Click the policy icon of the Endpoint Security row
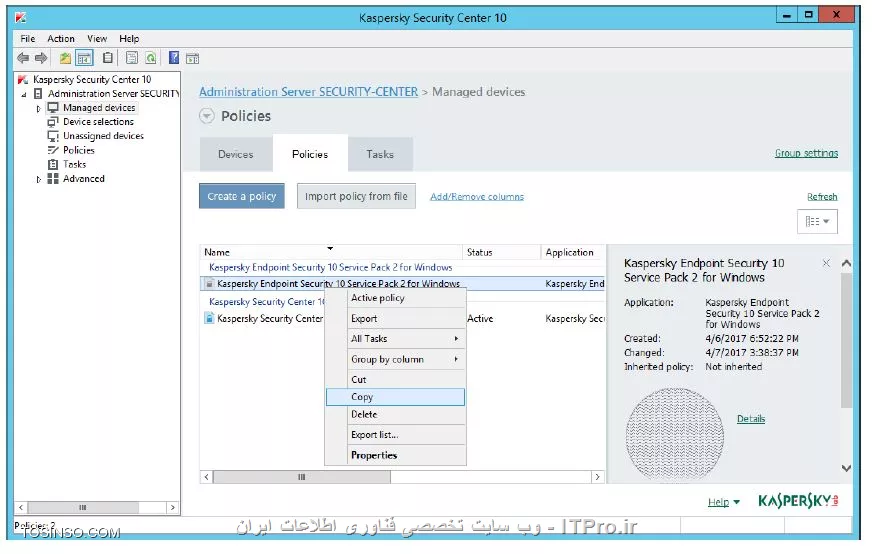The width and height of the screenshot is (872, 554). [209, 284]
